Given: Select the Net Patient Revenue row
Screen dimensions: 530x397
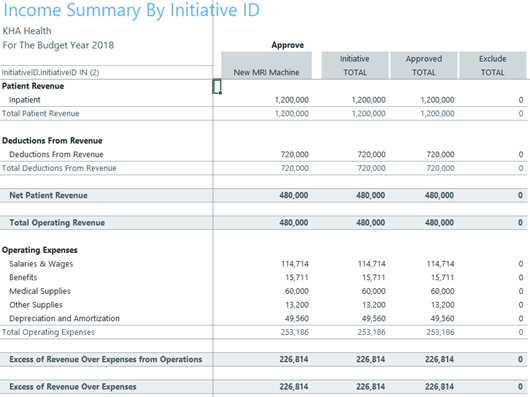Looking at the screenshot, I should [x=264, y=195].
